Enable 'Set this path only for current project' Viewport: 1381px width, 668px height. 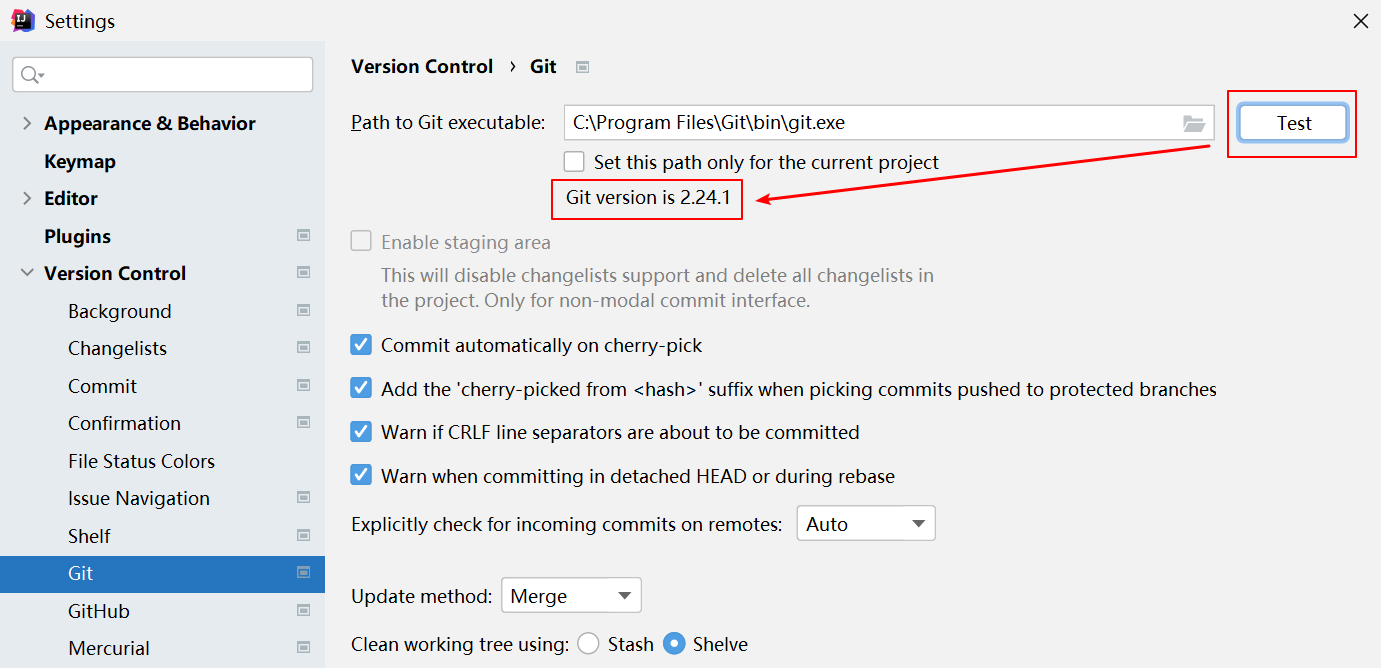[574, 162]
